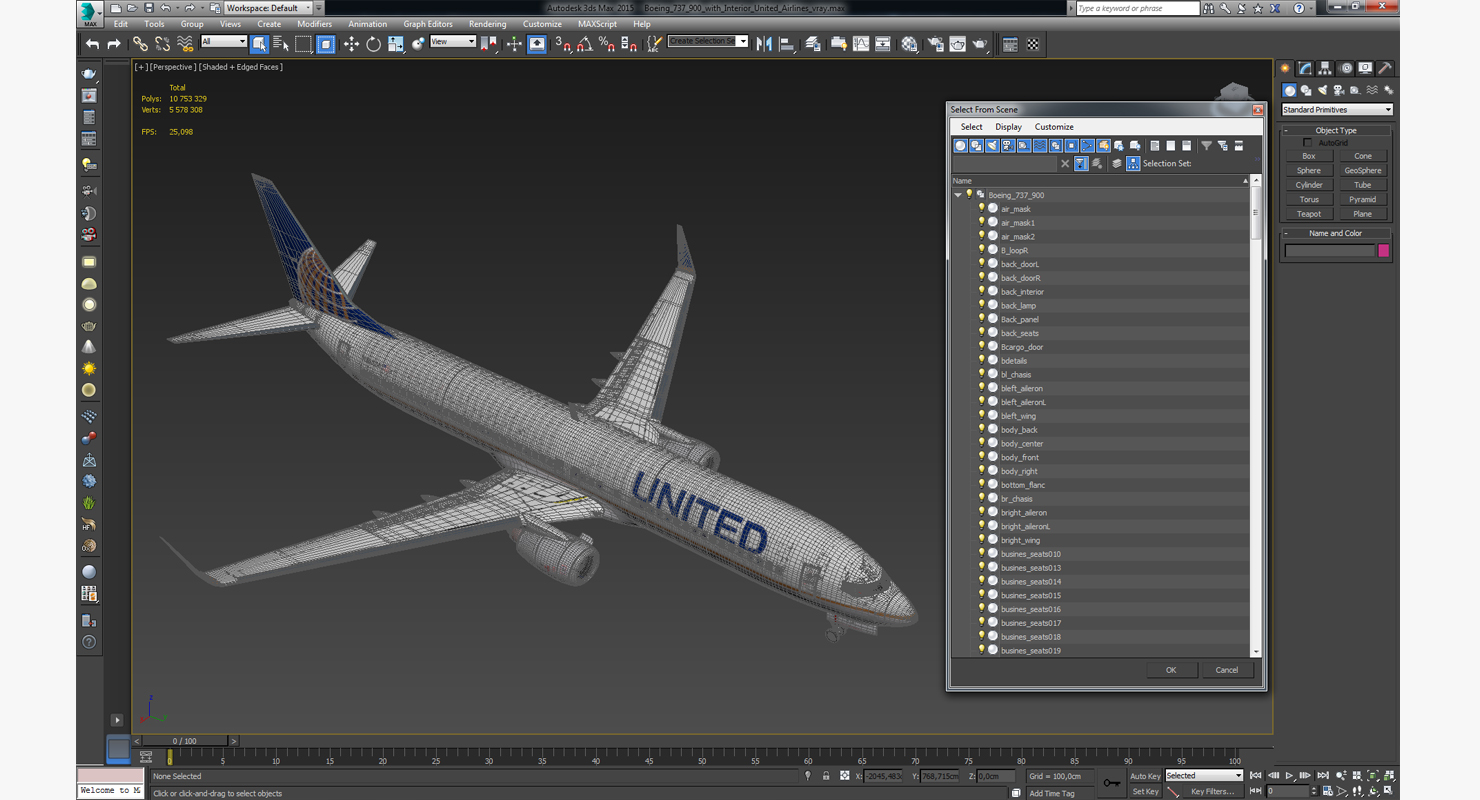
Task: Open the Material Editor
Action: tap(909, 44)
